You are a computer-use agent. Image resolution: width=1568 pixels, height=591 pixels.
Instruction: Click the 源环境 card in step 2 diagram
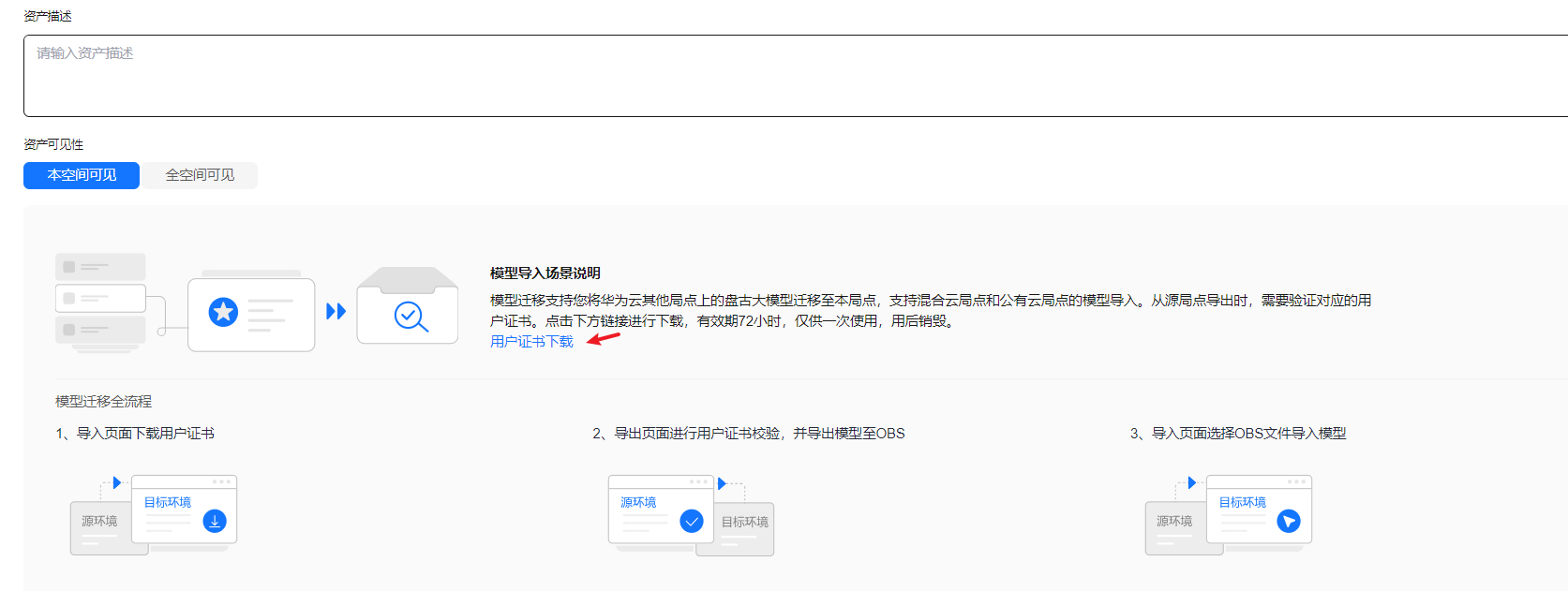point(661,509)
